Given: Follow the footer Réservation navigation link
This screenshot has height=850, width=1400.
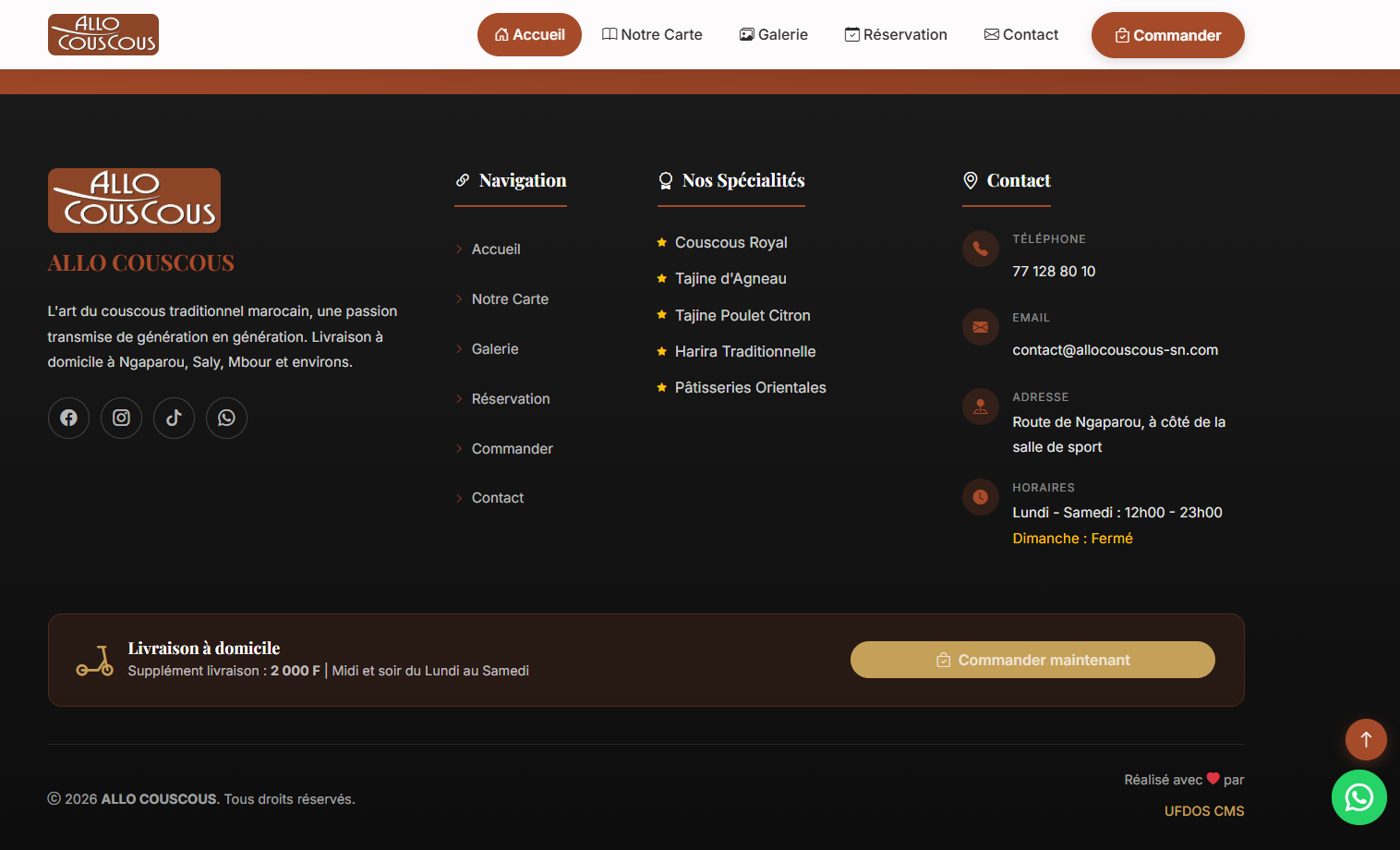Looking at the screenshot, I should click(x=511, y=399).
